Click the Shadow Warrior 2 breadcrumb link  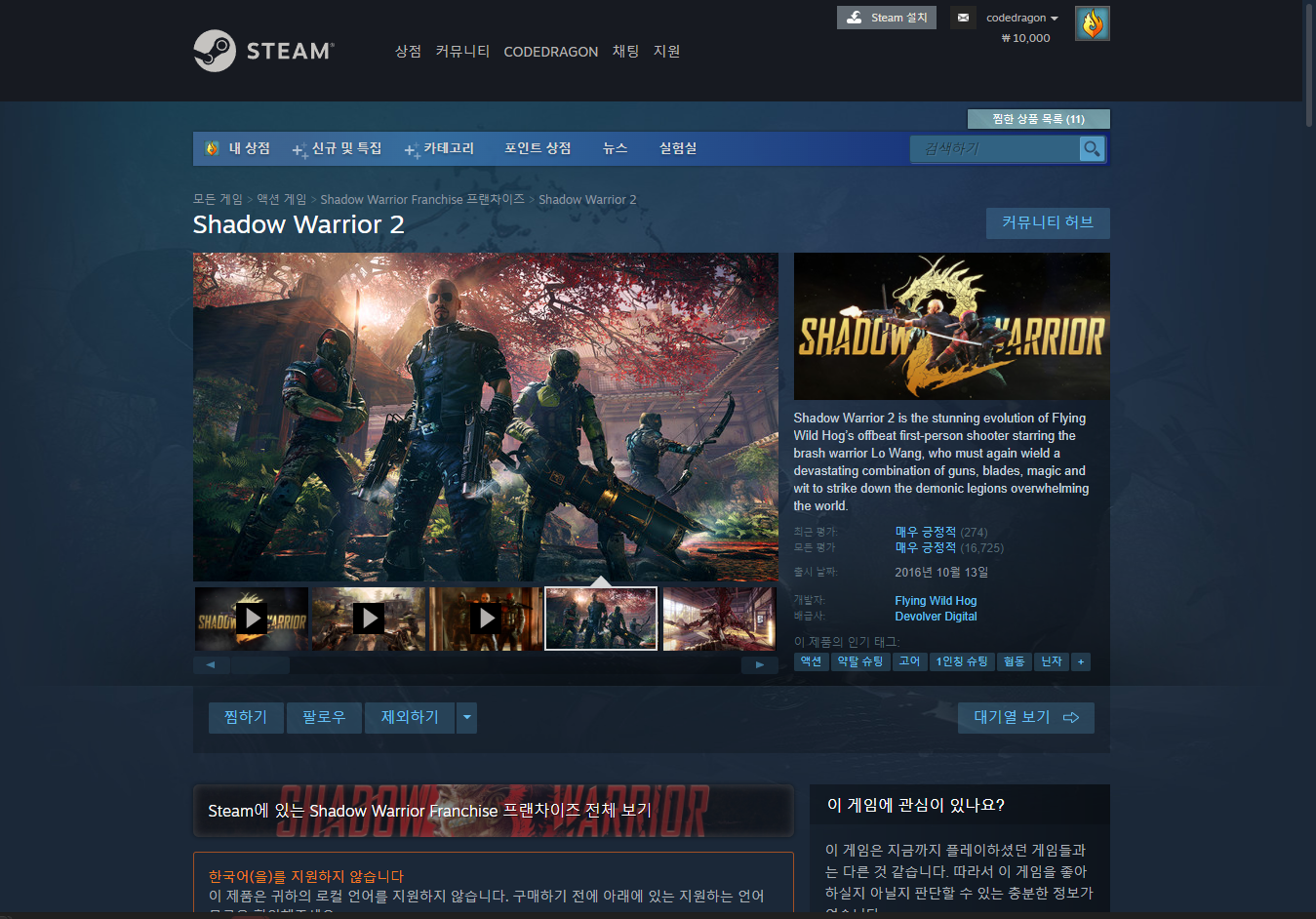tap(587, 199)
